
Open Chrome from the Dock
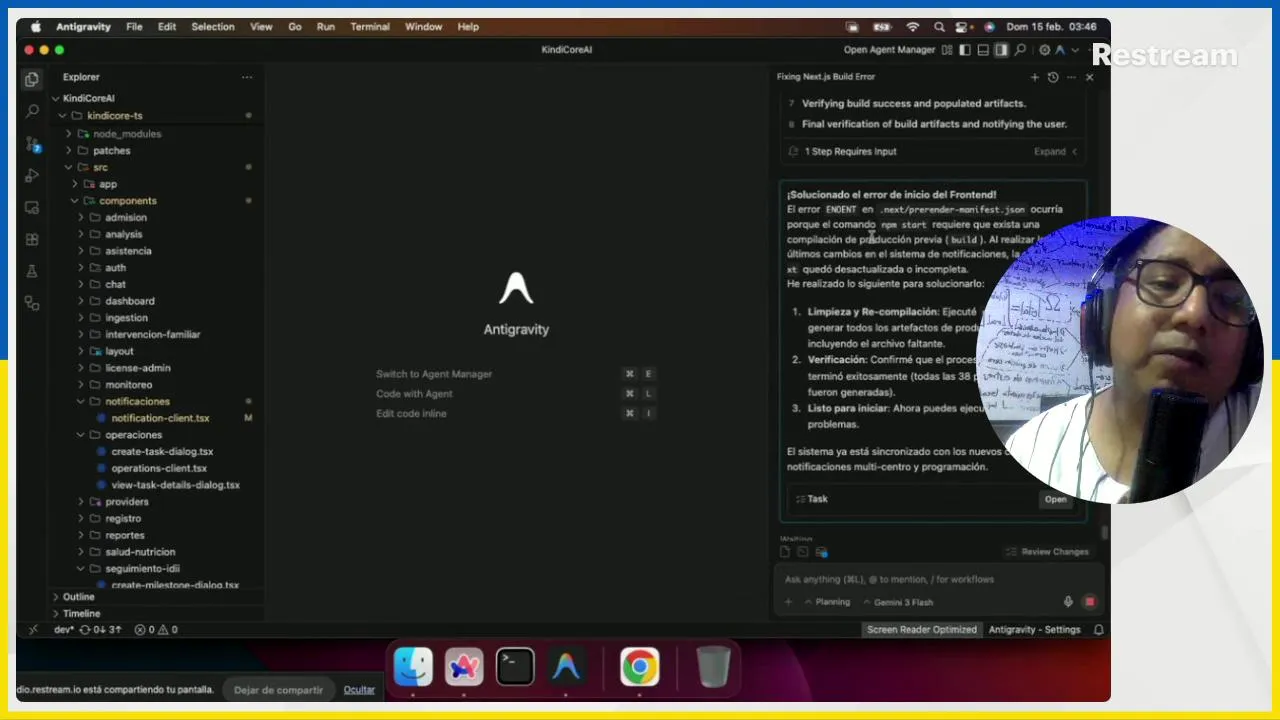coord(640,667)
